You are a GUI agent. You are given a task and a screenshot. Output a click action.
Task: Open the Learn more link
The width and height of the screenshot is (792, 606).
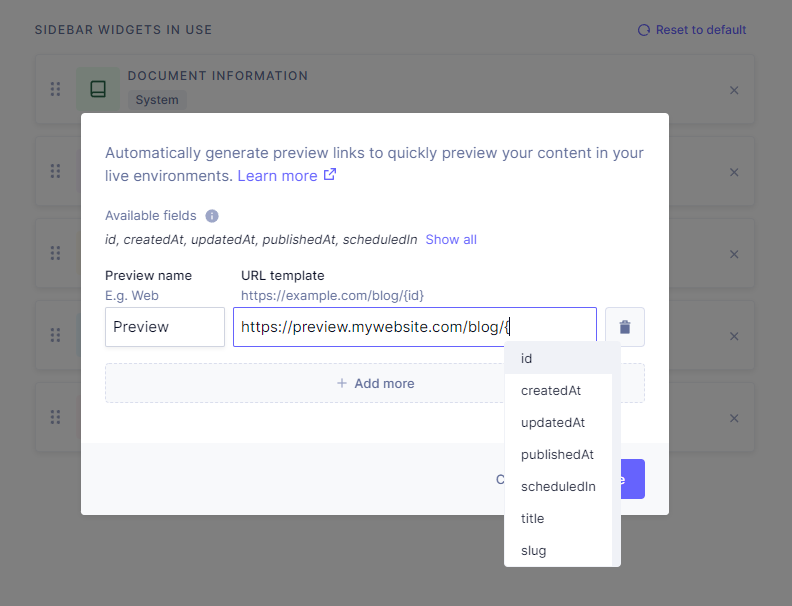[x=286, y=176]
